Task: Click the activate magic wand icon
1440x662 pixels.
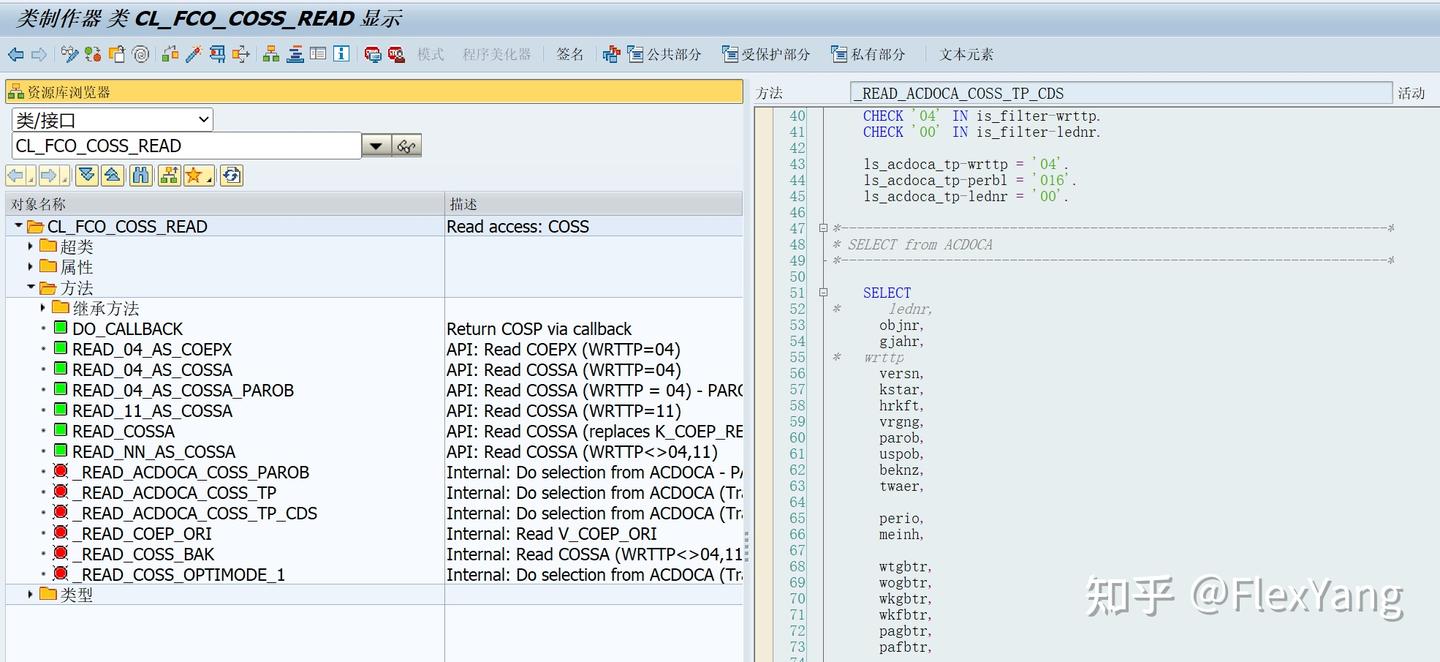Action: [193, 54]
